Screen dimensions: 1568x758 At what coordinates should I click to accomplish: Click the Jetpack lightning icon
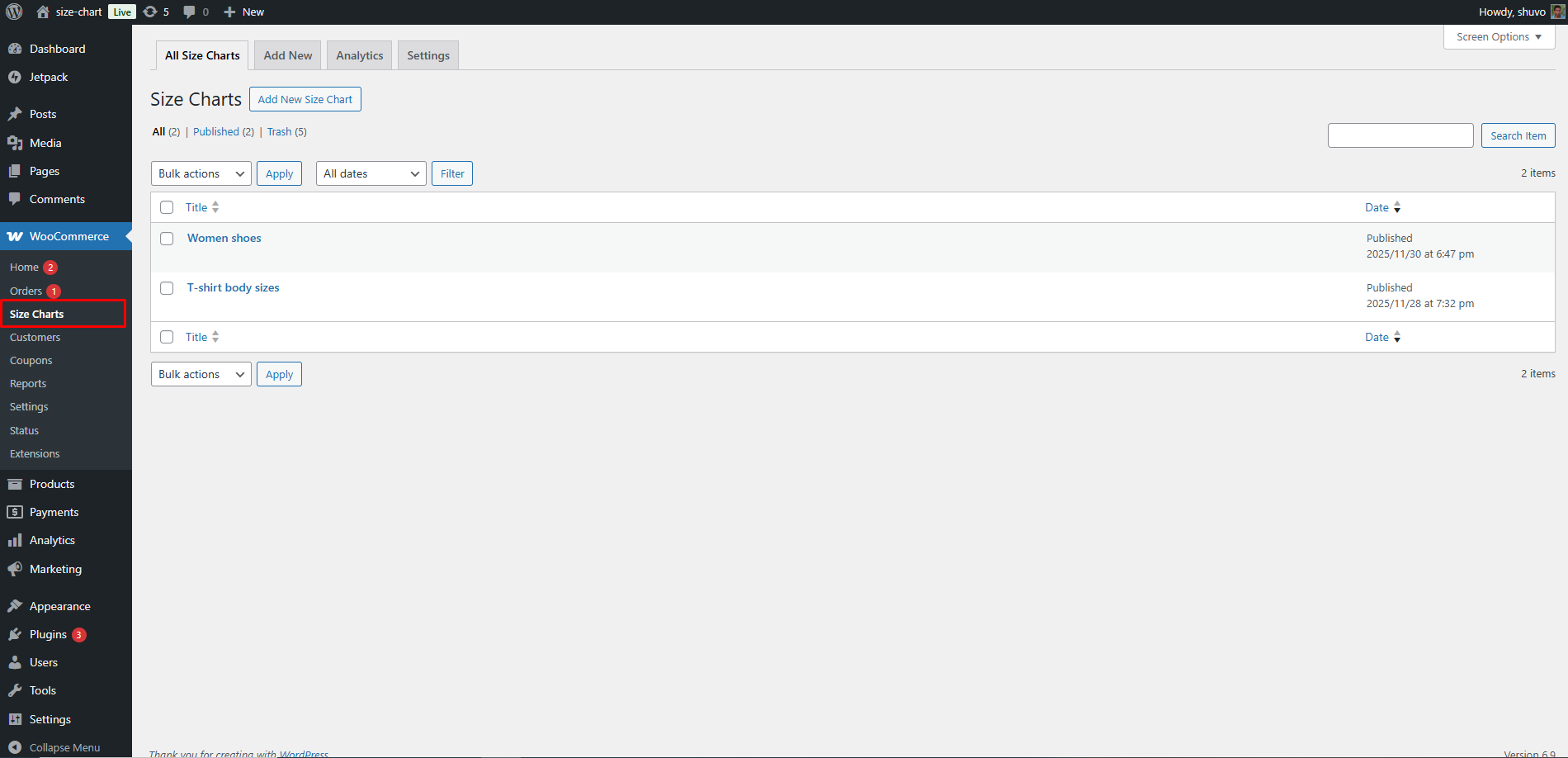15,77
